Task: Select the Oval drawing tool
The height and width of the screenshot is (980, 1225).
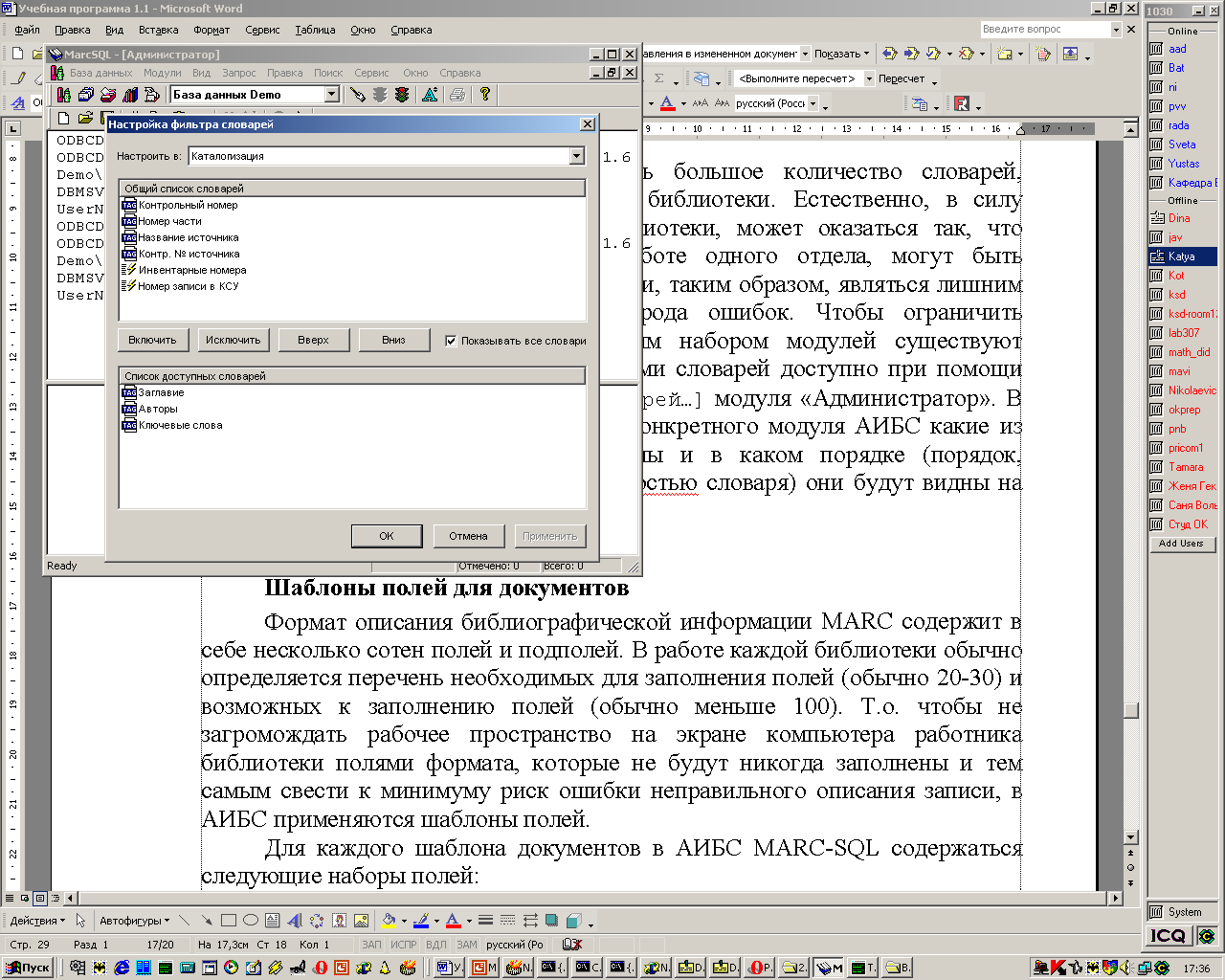Action: coord(251,921)
